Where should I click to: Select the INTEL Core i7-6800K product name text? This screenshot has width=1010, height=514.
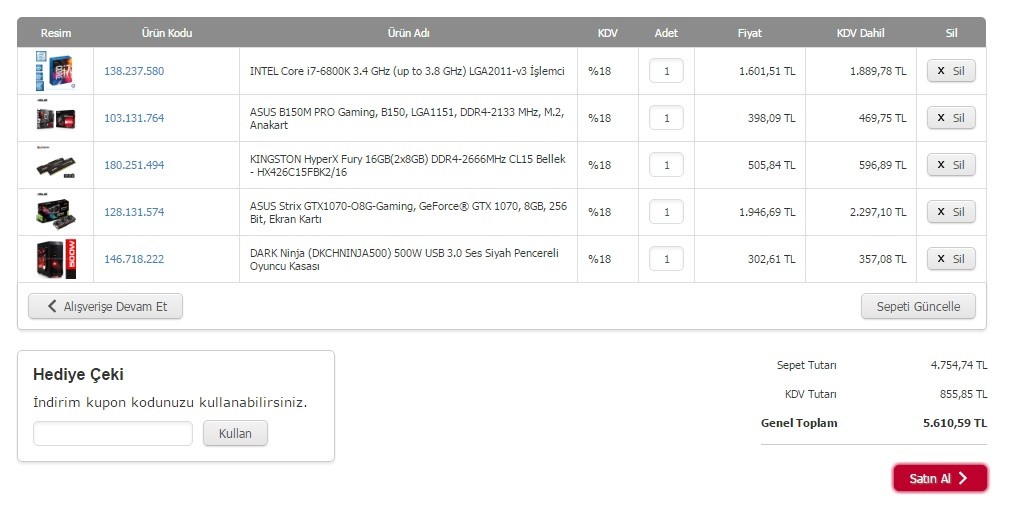[407, 71]
